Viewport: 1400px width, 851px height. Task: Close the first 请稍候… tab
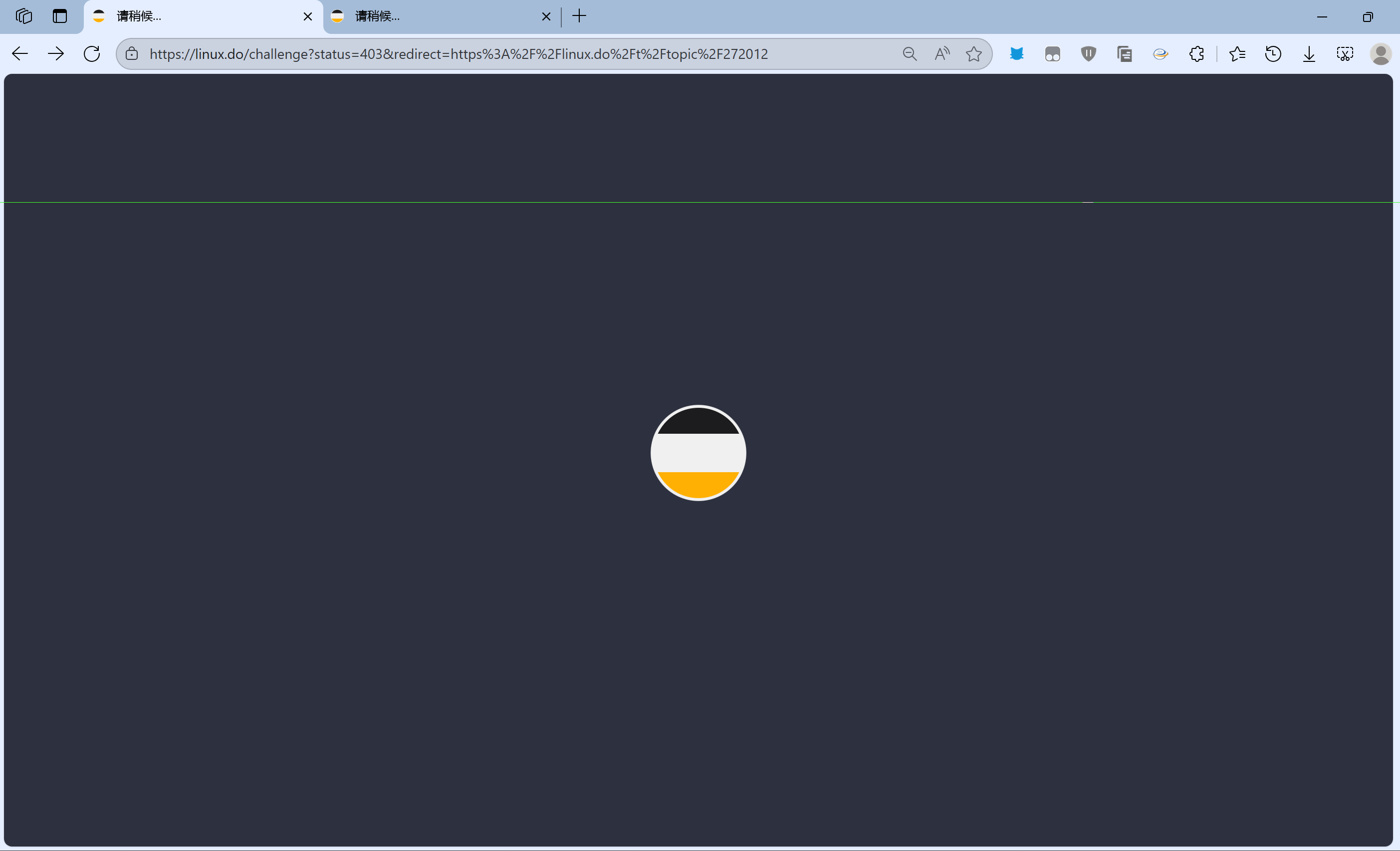[x=307, y=16]
